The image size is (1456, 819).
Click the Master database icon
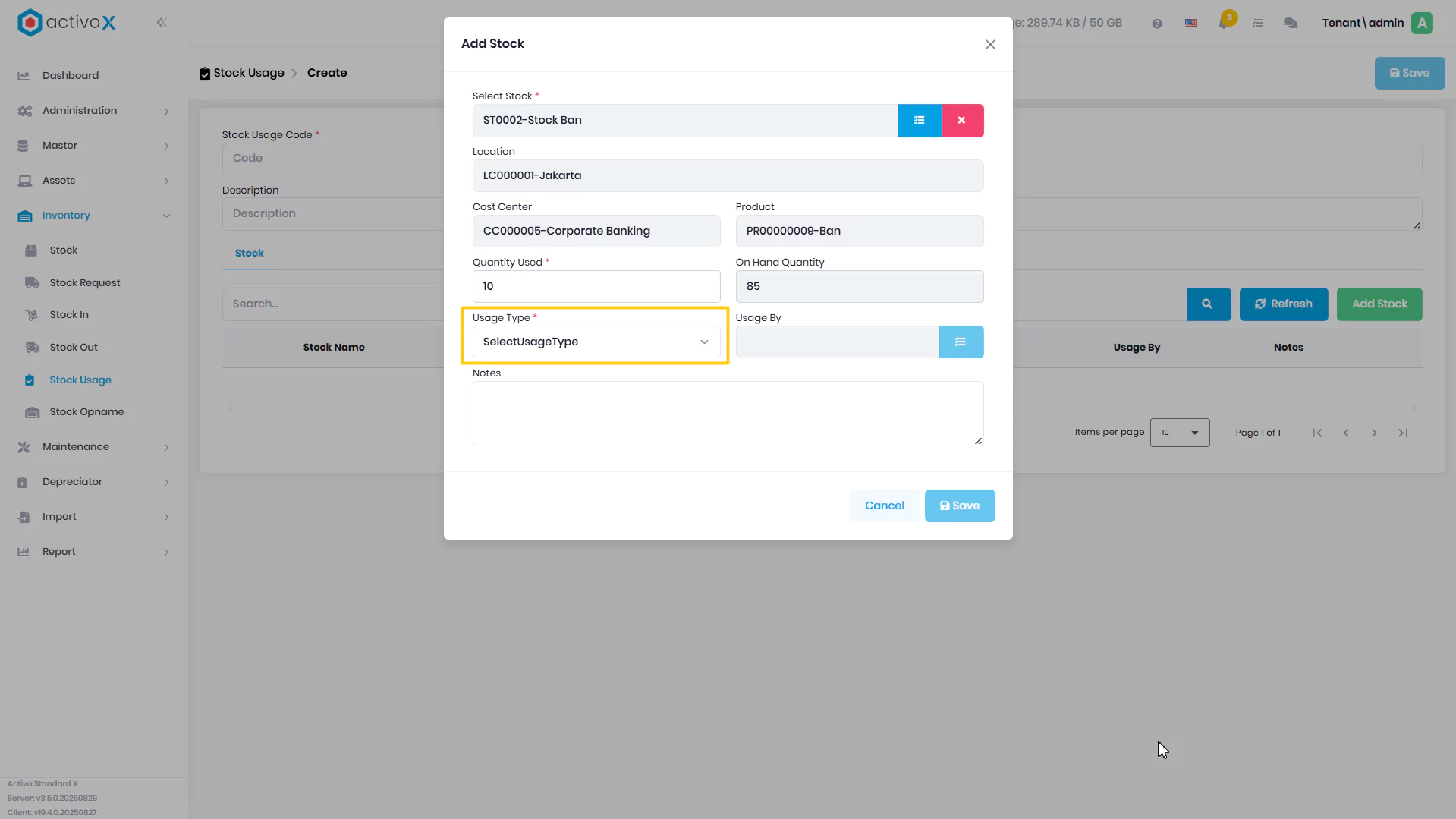23,146
